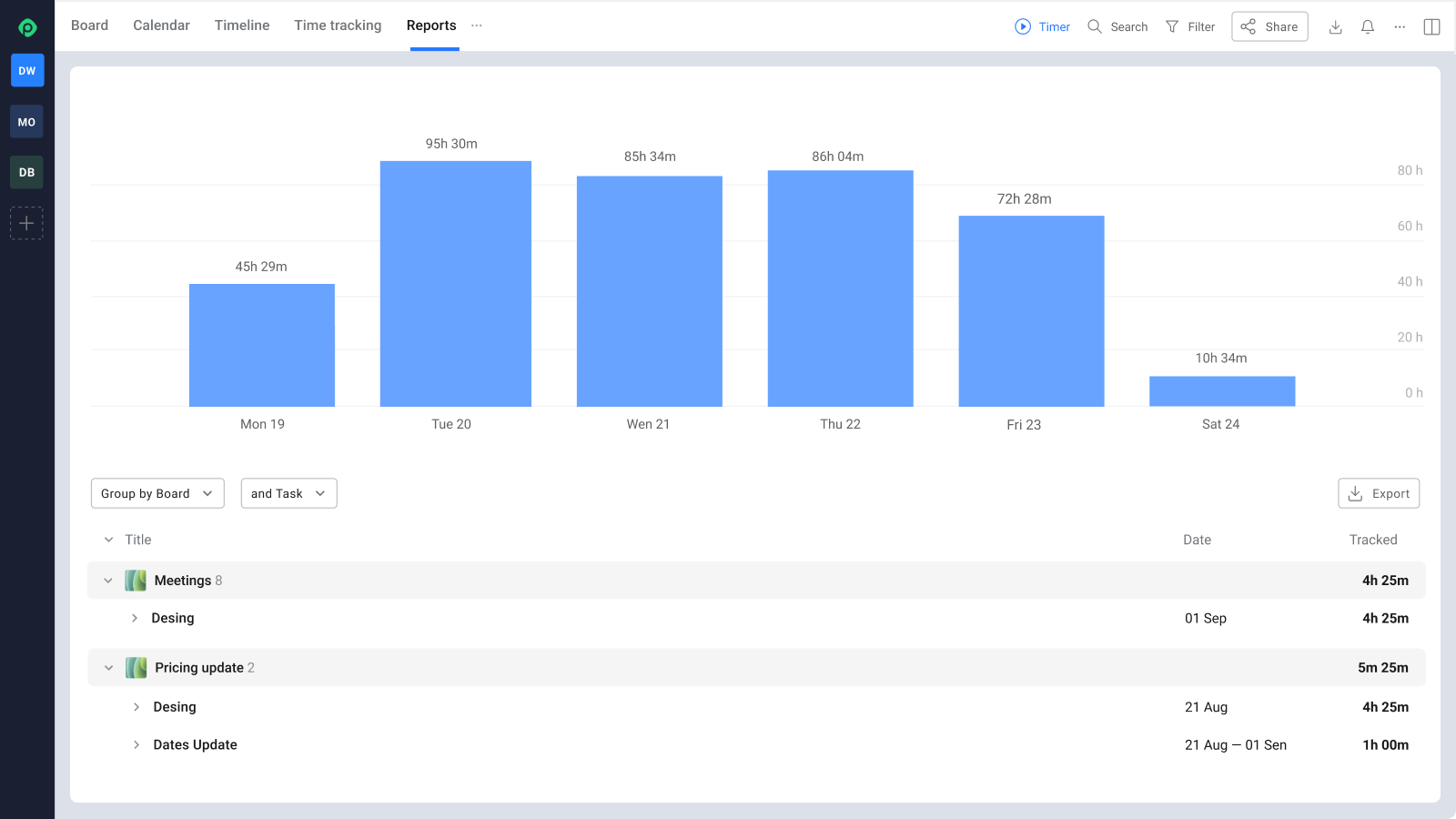Activate the DB workspace avatar
This screenshot has height=819, width=1456.
tap(26, 172)
